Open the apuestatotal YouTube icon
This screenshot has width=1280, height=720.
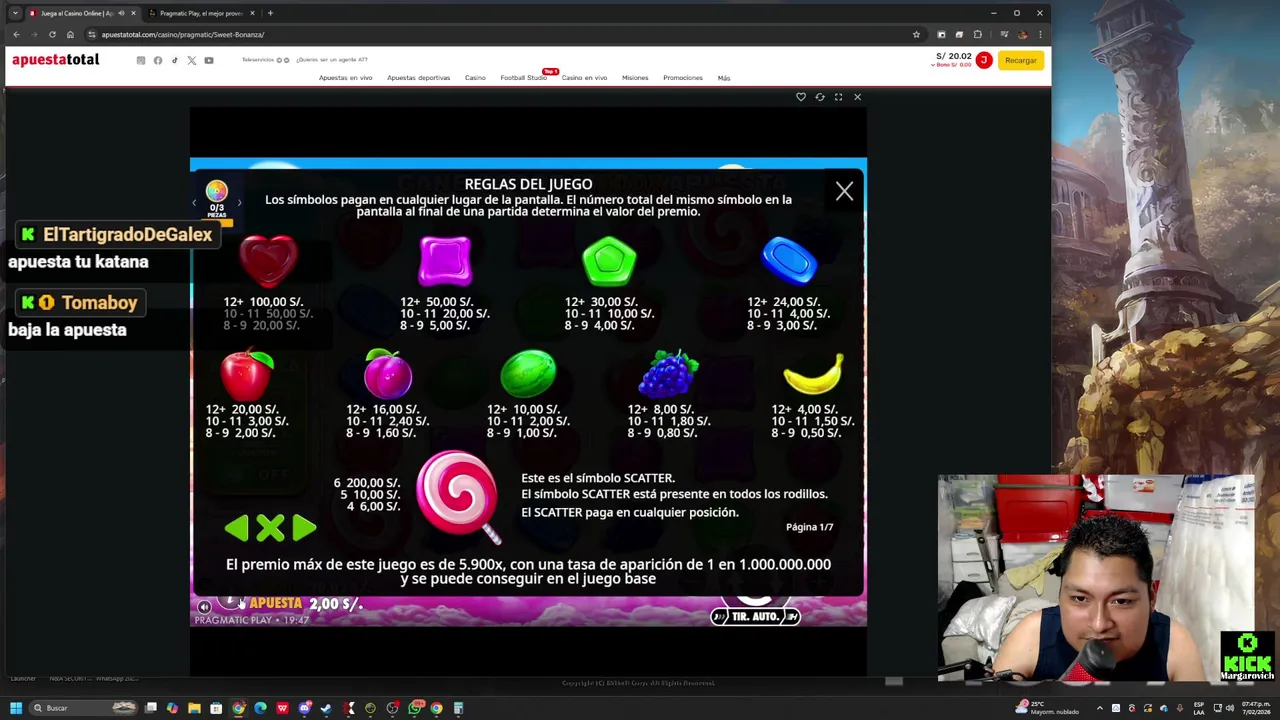pos(209,61)
